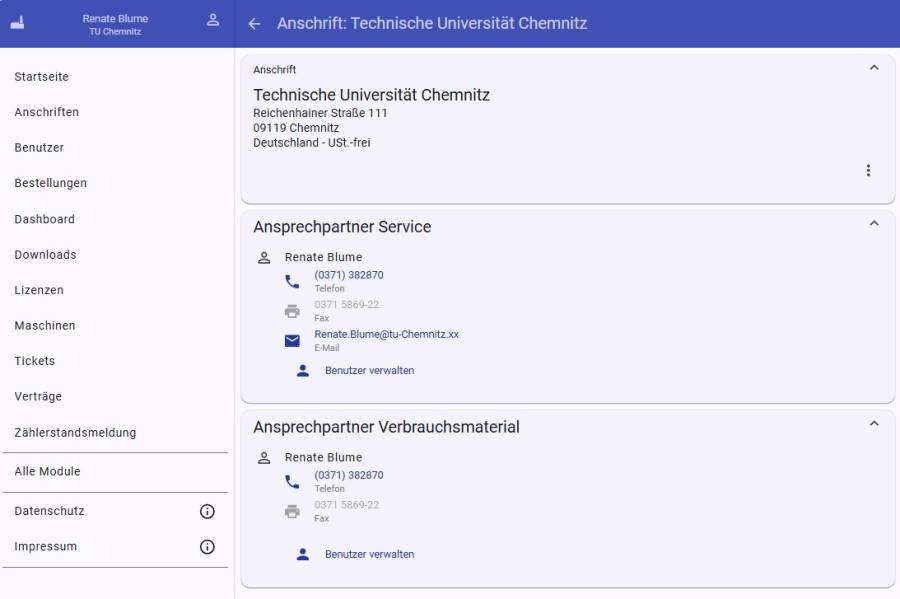900x599 pixels.
Task: Click the Renate.Blume email address link
Action: point(386,335)
